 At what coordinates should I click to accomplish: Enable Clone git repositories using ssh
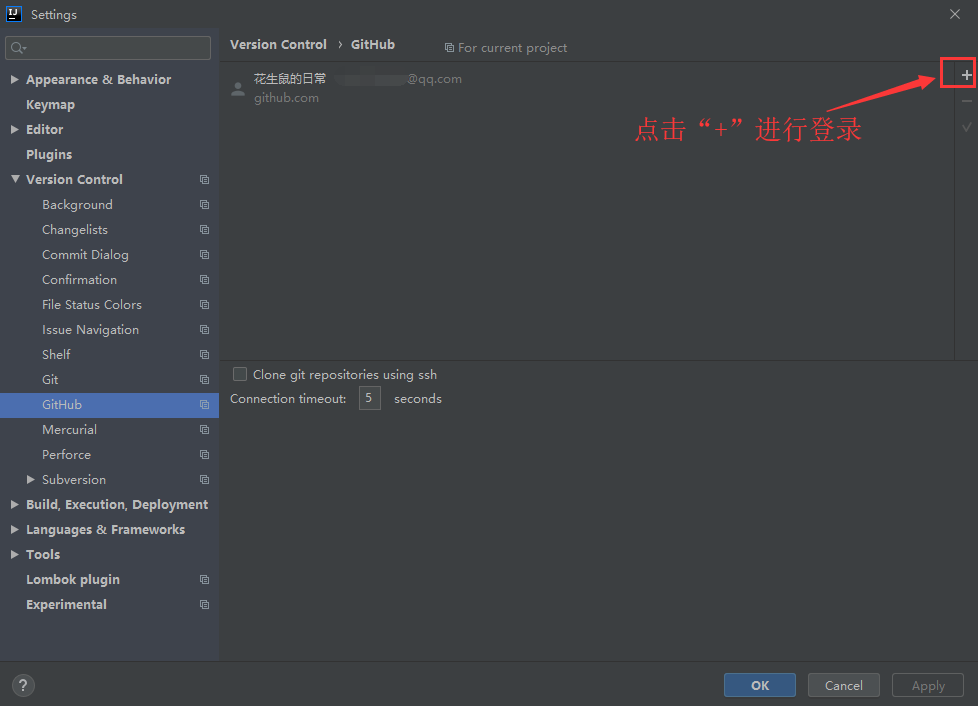pos(240,374)
